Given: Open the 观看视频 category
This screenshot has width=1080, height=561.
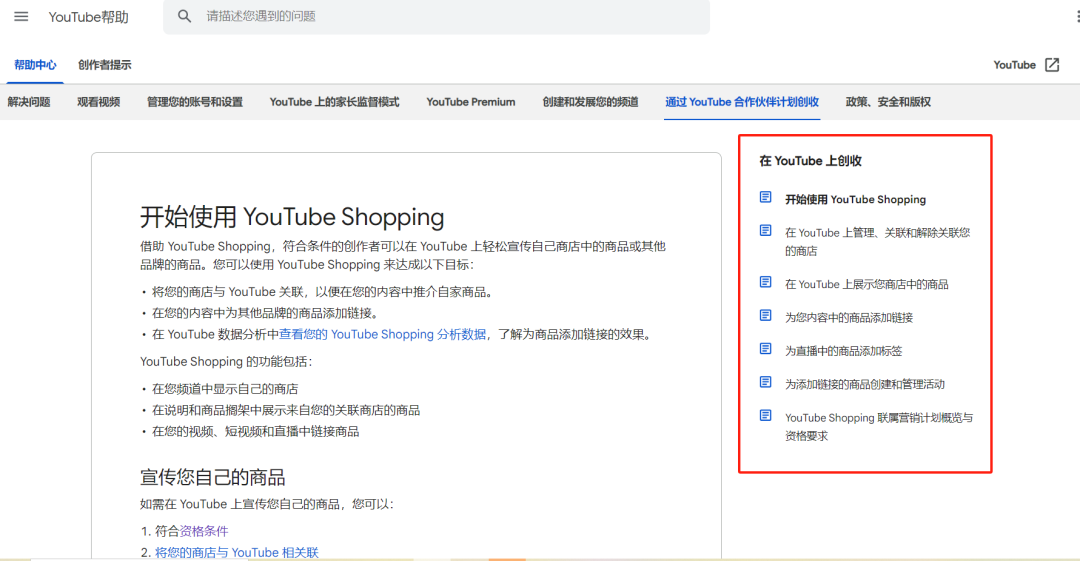Looking at the screenshot, I should (x=98, y=102).
